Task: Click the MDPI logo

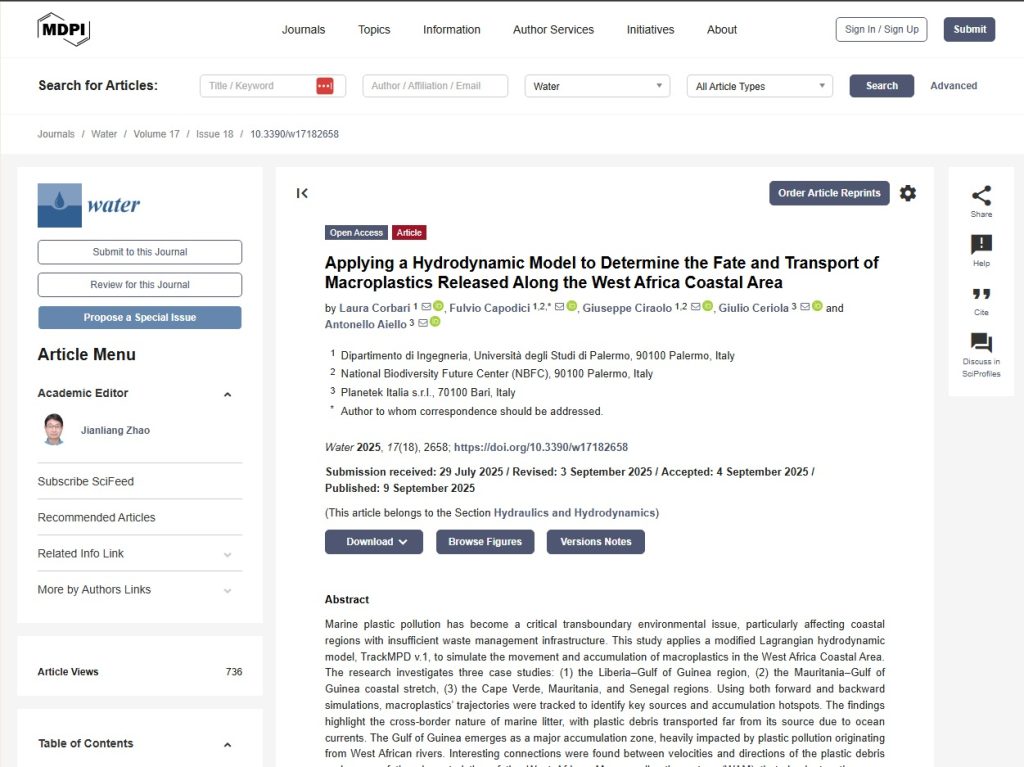Action: (x=63, y=27)
